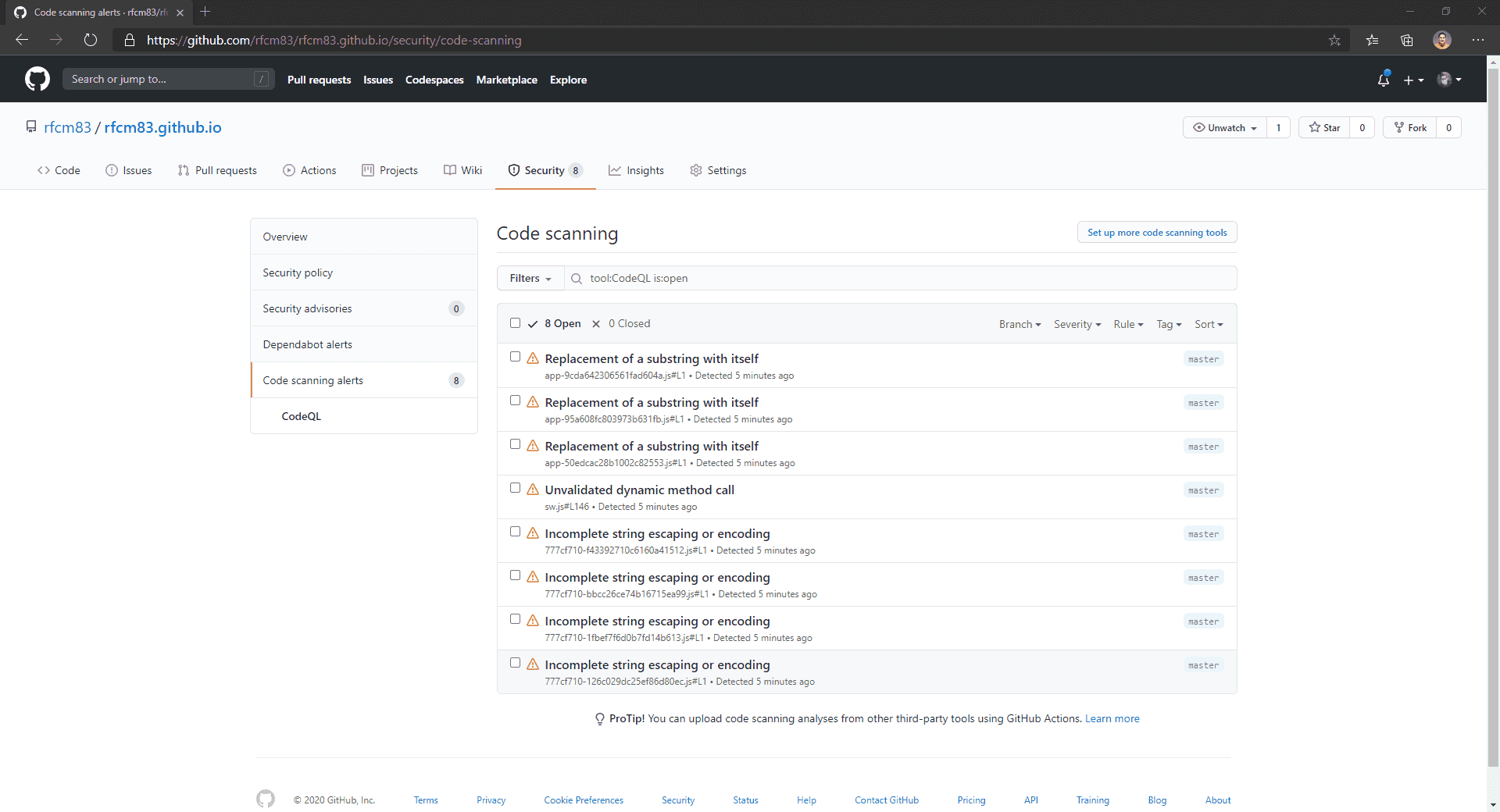Viewport: 1500px width, 812px height.
Task: Select Security policy in sidebar
Action: tap(364, 272)
